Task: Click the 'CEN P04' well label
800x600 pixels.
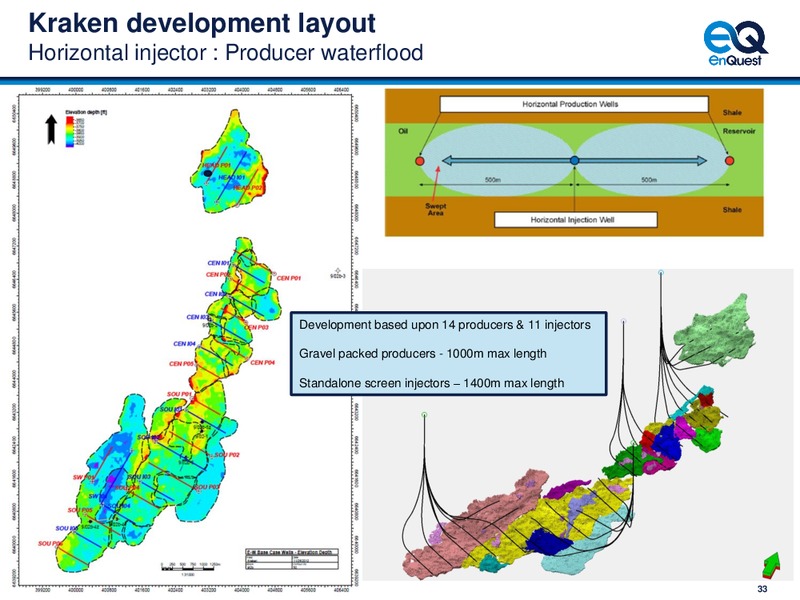Action: pyautogui.click(x=263, y=363)
